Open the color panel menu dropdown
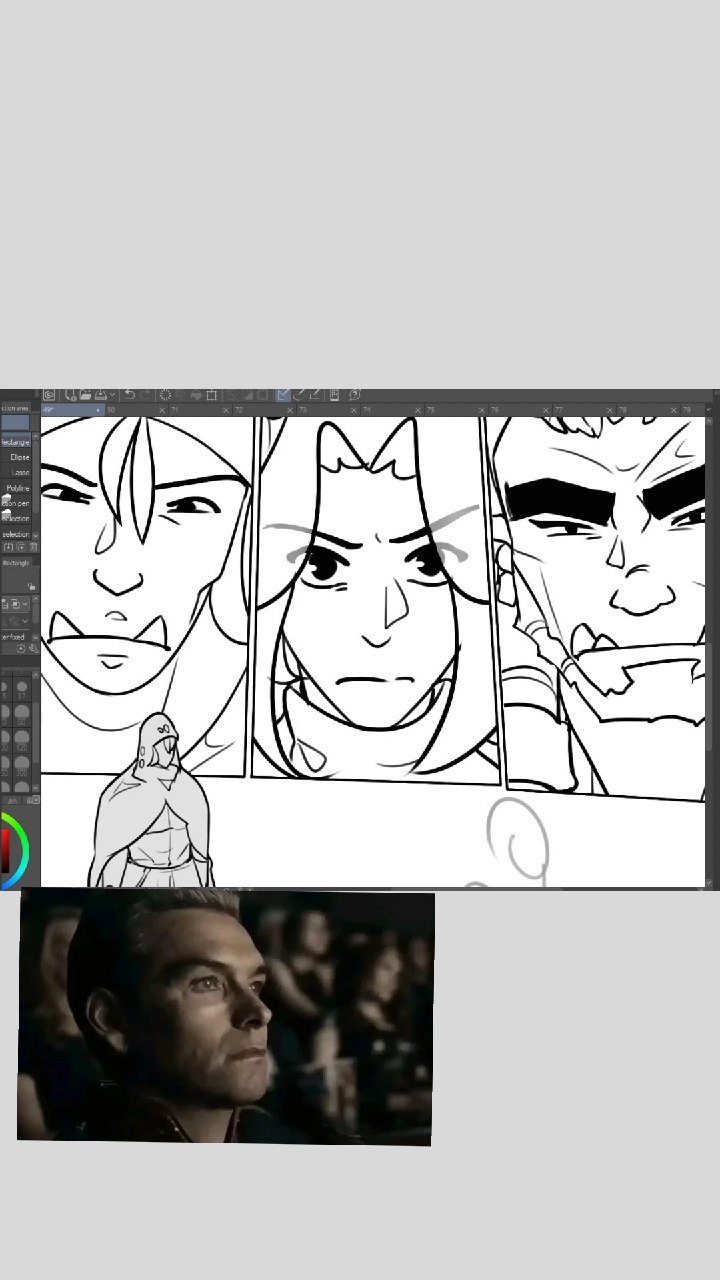Image resolution: width=720 pixels, height=1280 pixels. [x=36, y=800]
